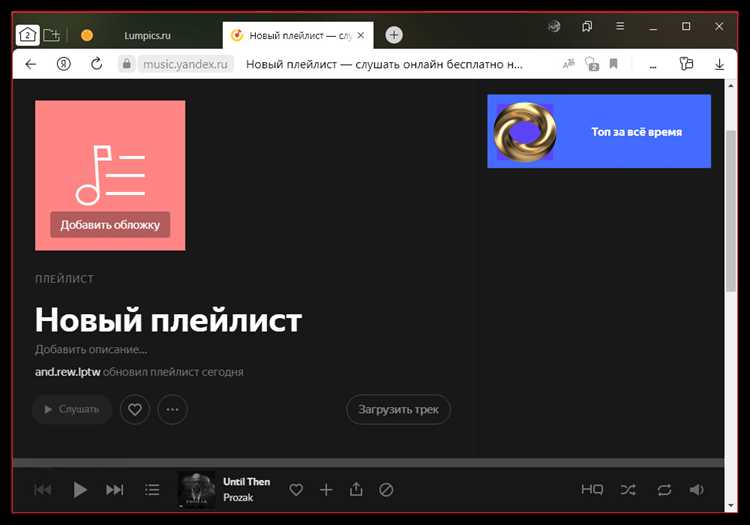Screen dimensions: 750x525
Task: Click the Until Then album cover
Action: 197,490
